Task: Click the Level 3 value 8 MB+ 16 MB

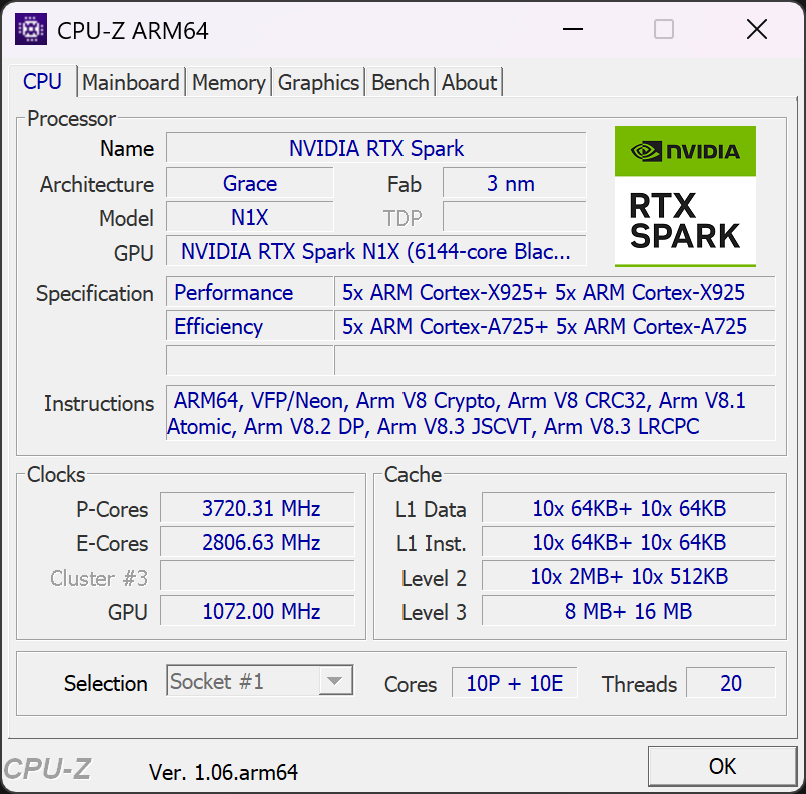Action: click(629, 611)
